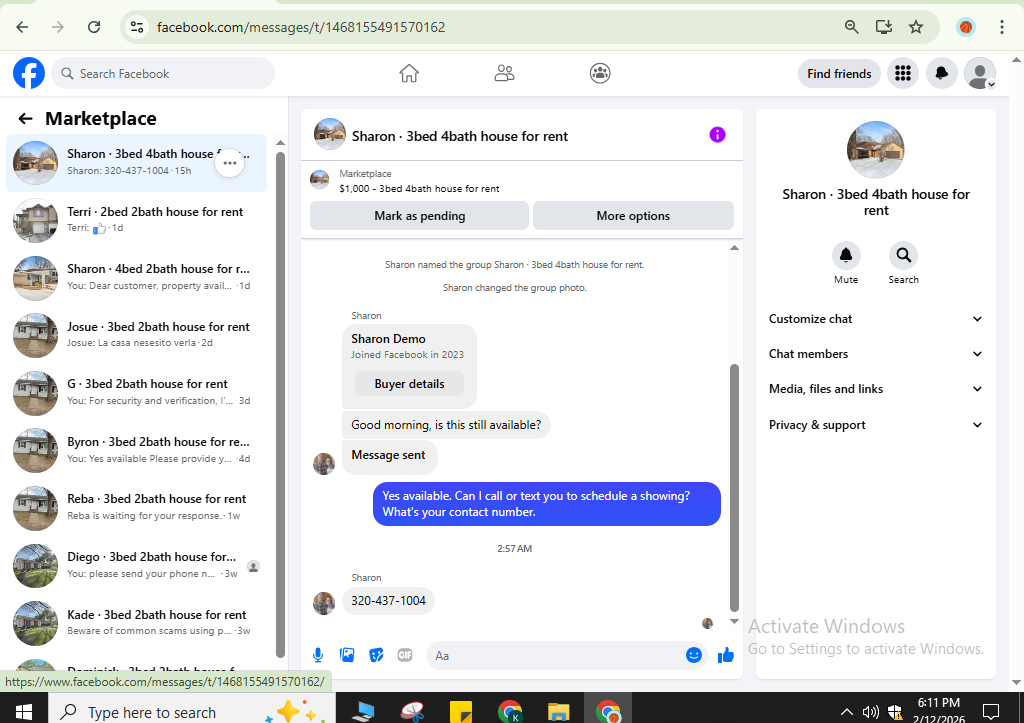Choose a GIF with the GIF icon
The image size is (1024, 723).
pyautogui.click(x=405, y=655)
